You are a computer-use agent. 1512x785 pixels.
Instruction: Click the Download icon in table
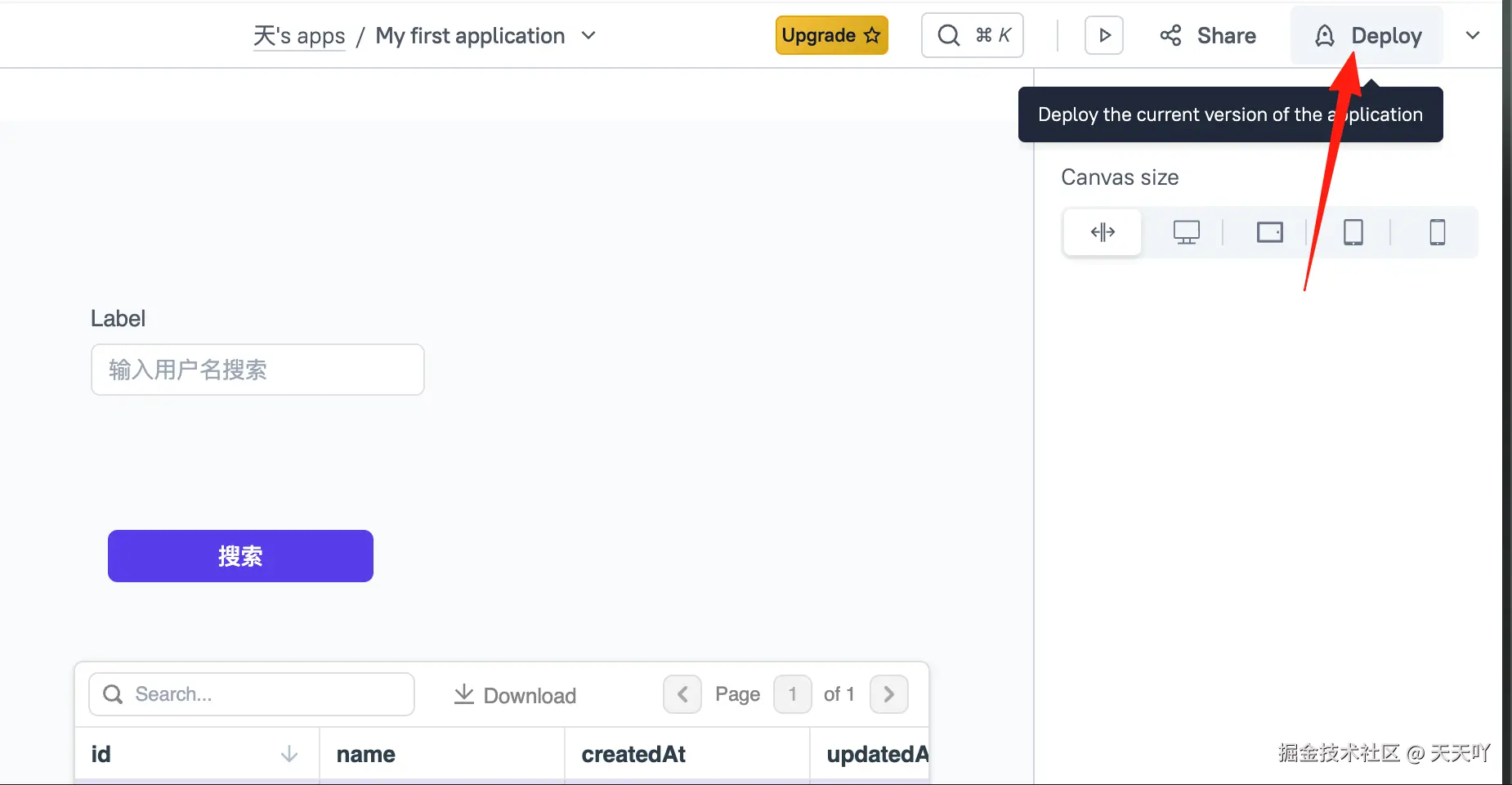[x=464, y=694]
